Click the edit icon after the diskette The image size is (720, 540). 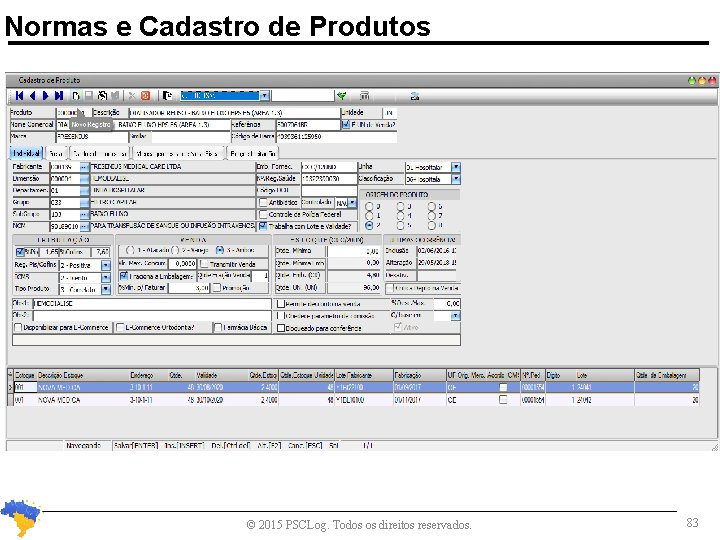tap(102, 96)
